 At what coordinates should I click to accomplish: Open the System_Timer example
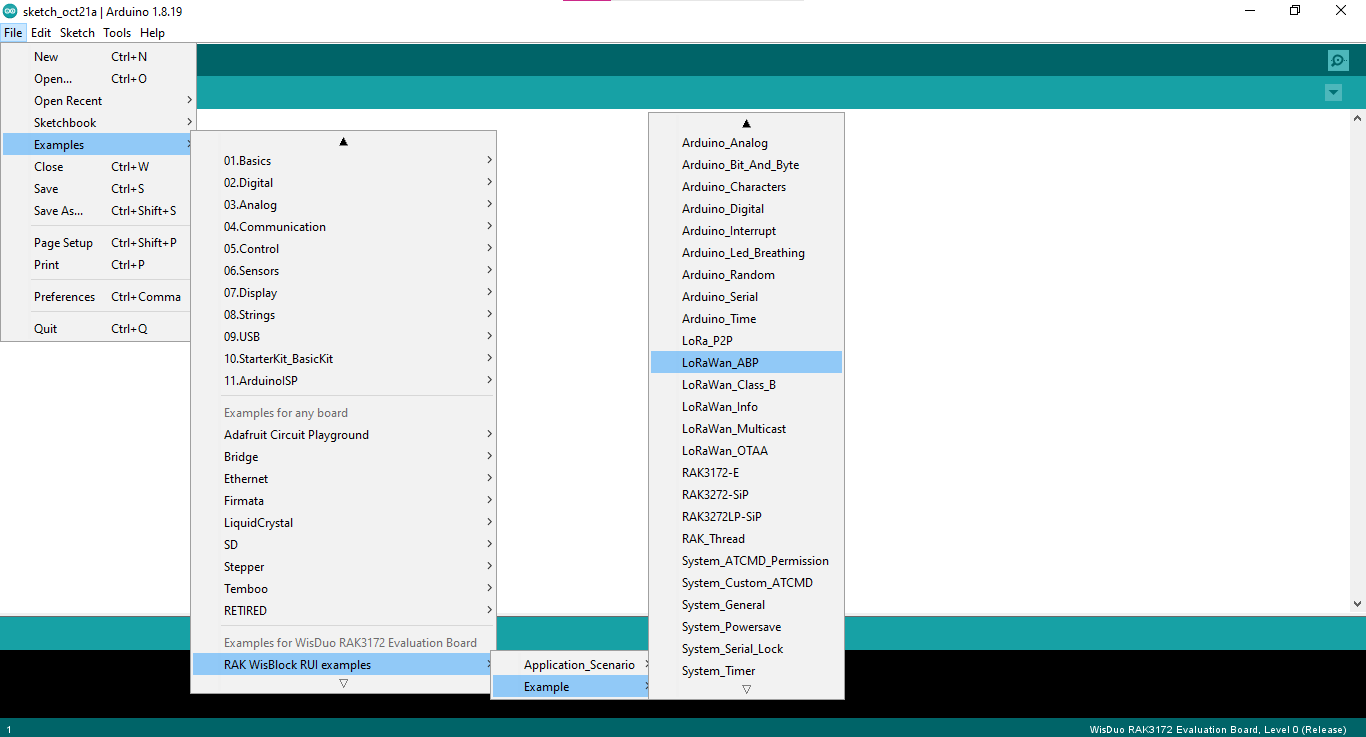pyautogui.click(x=746, y=671)
